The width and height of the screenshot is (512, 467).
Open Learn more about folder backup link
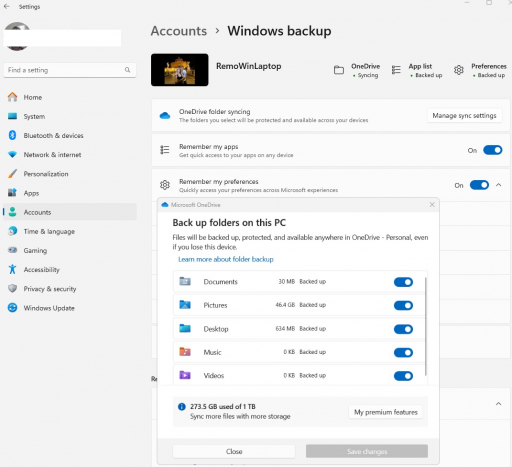tap(226, 259)
